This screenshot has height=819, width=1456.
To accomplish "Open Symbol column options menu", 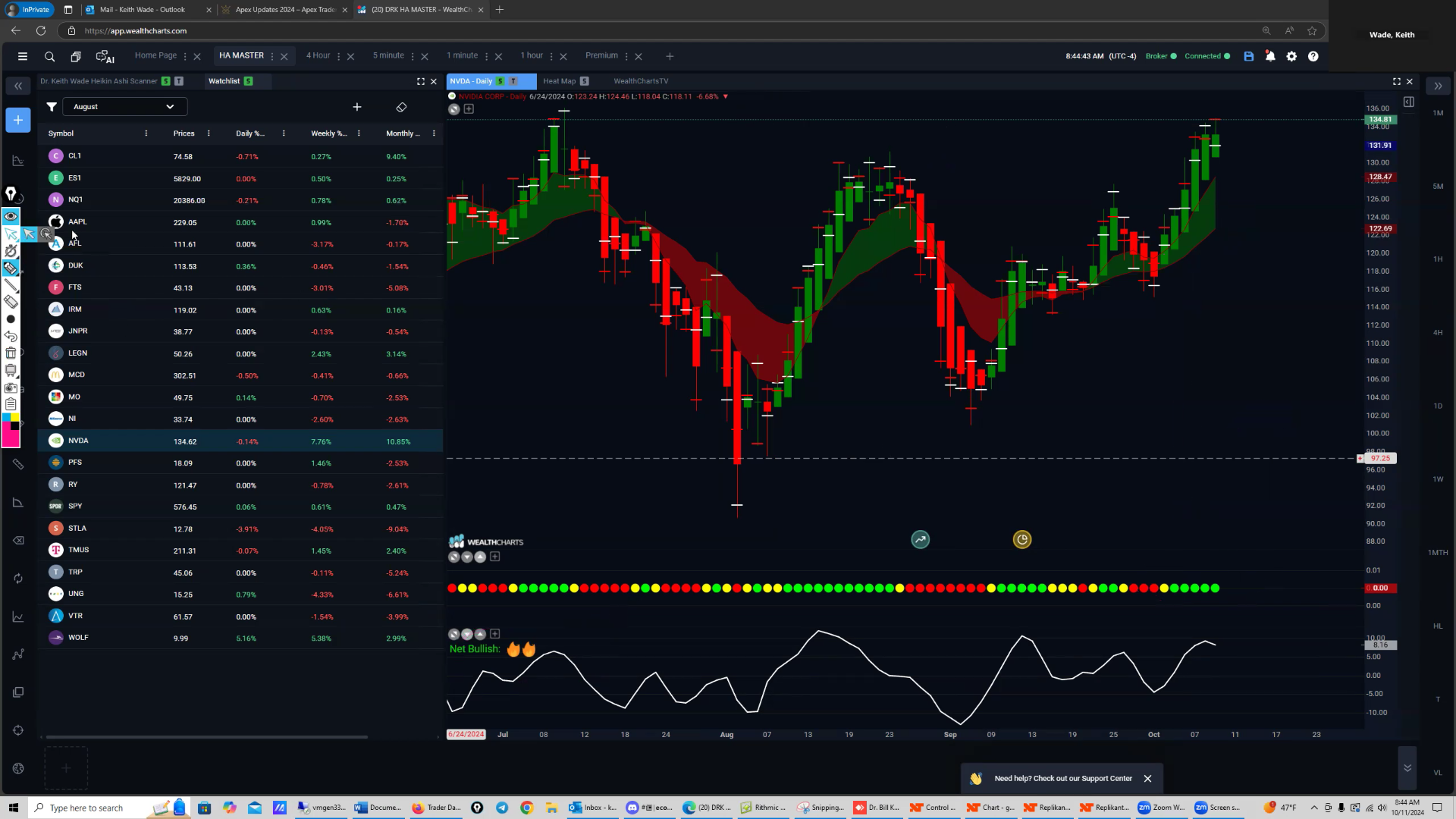I will click(x=146, y=133).
